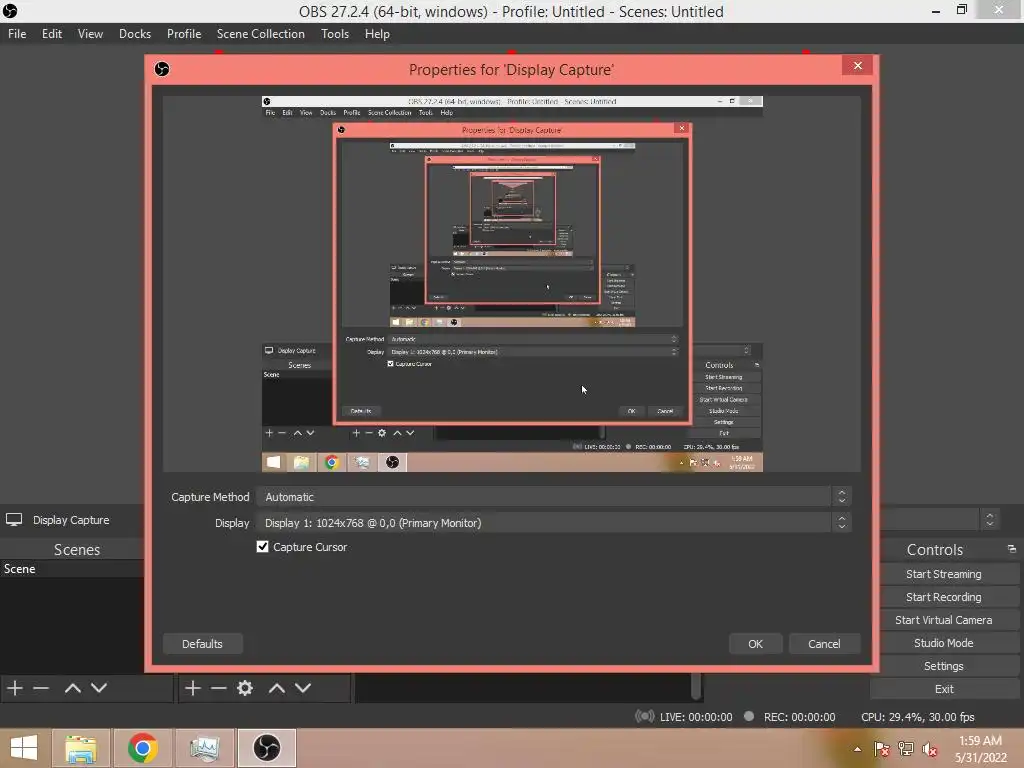Click the OBS logo in Properties title bar
This screenshot has width=1024, height=768.
point(162,69)
